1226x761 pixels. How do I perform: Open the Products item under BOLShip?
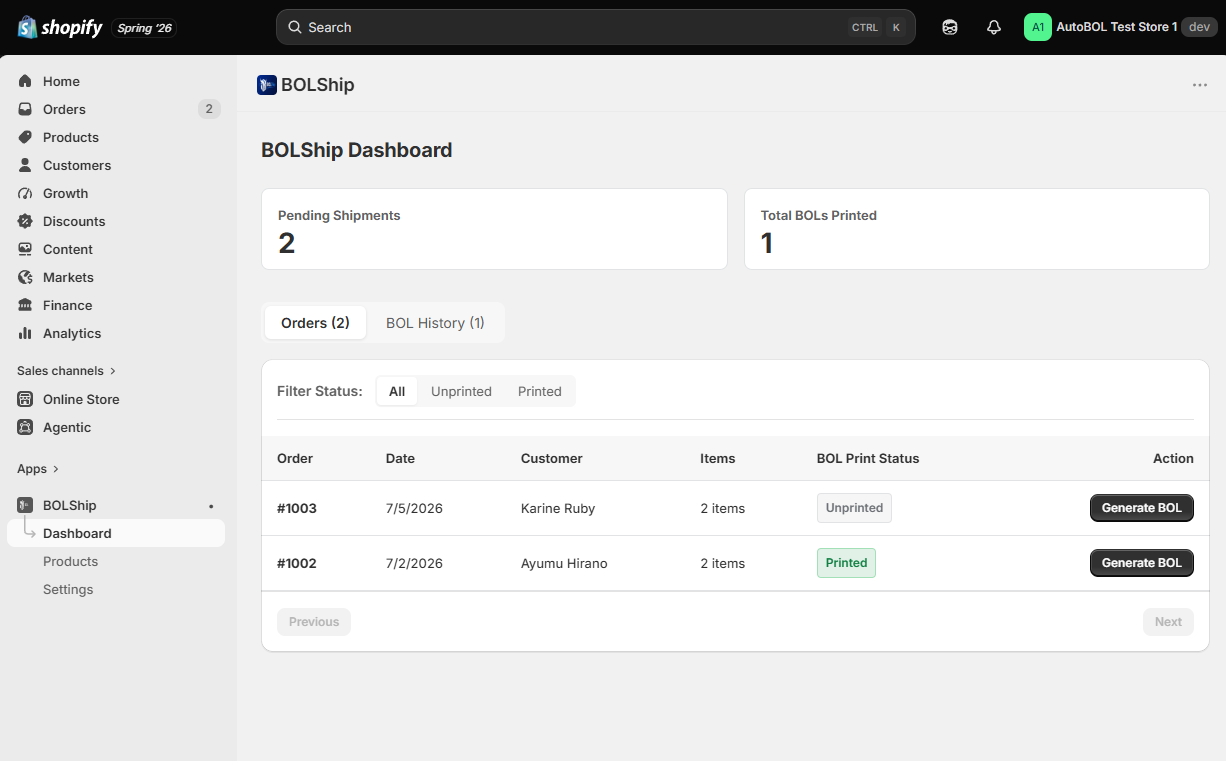tap(116, 561)
